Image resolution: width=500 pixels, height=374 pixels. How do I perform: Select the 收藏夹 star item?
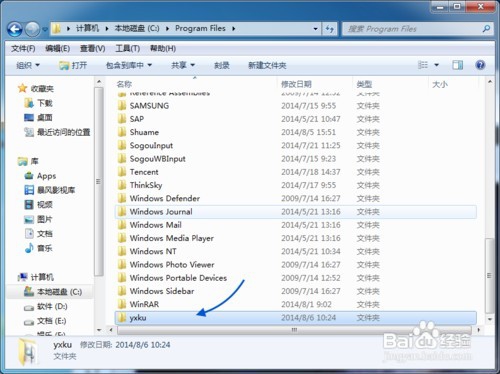point(36,88)
